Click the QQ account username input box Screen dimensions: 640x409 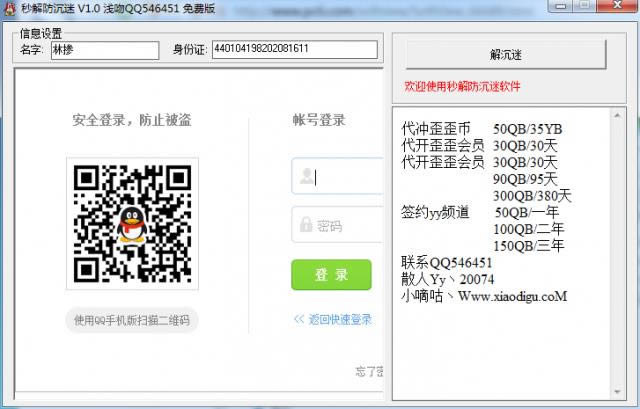point(338,176)
